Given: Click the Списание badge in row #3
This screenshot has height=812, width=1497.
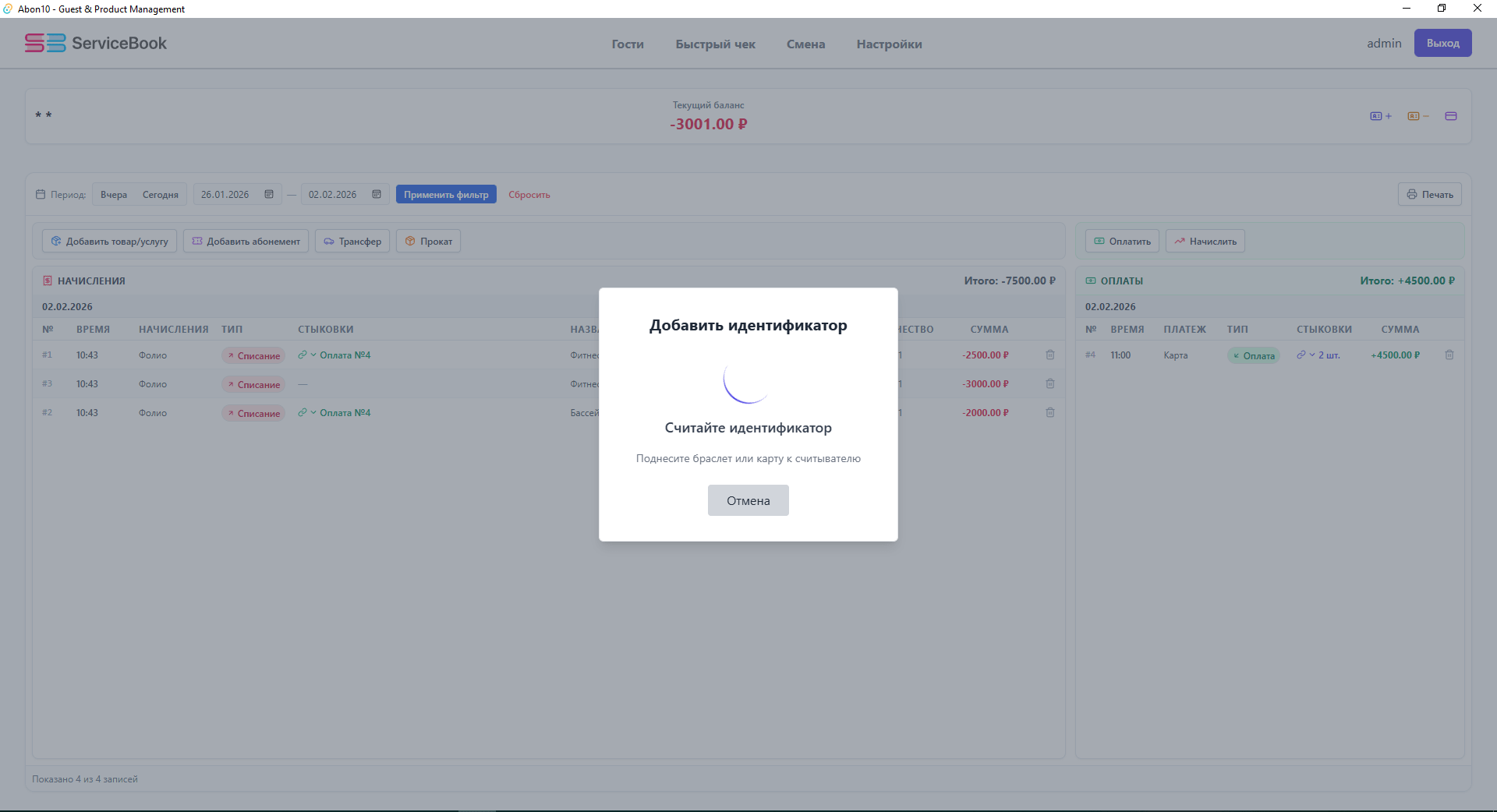Looking at the screenshot, I should coord(253,385).
